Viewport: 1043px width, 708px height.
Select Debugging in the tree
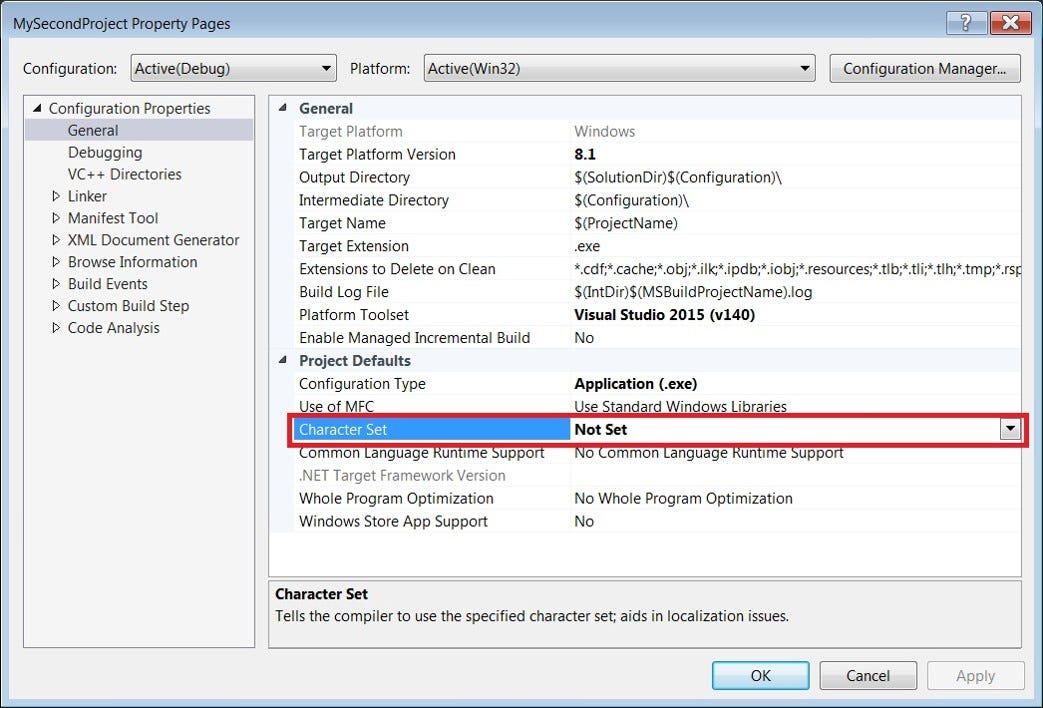click(x=105, y=152)
